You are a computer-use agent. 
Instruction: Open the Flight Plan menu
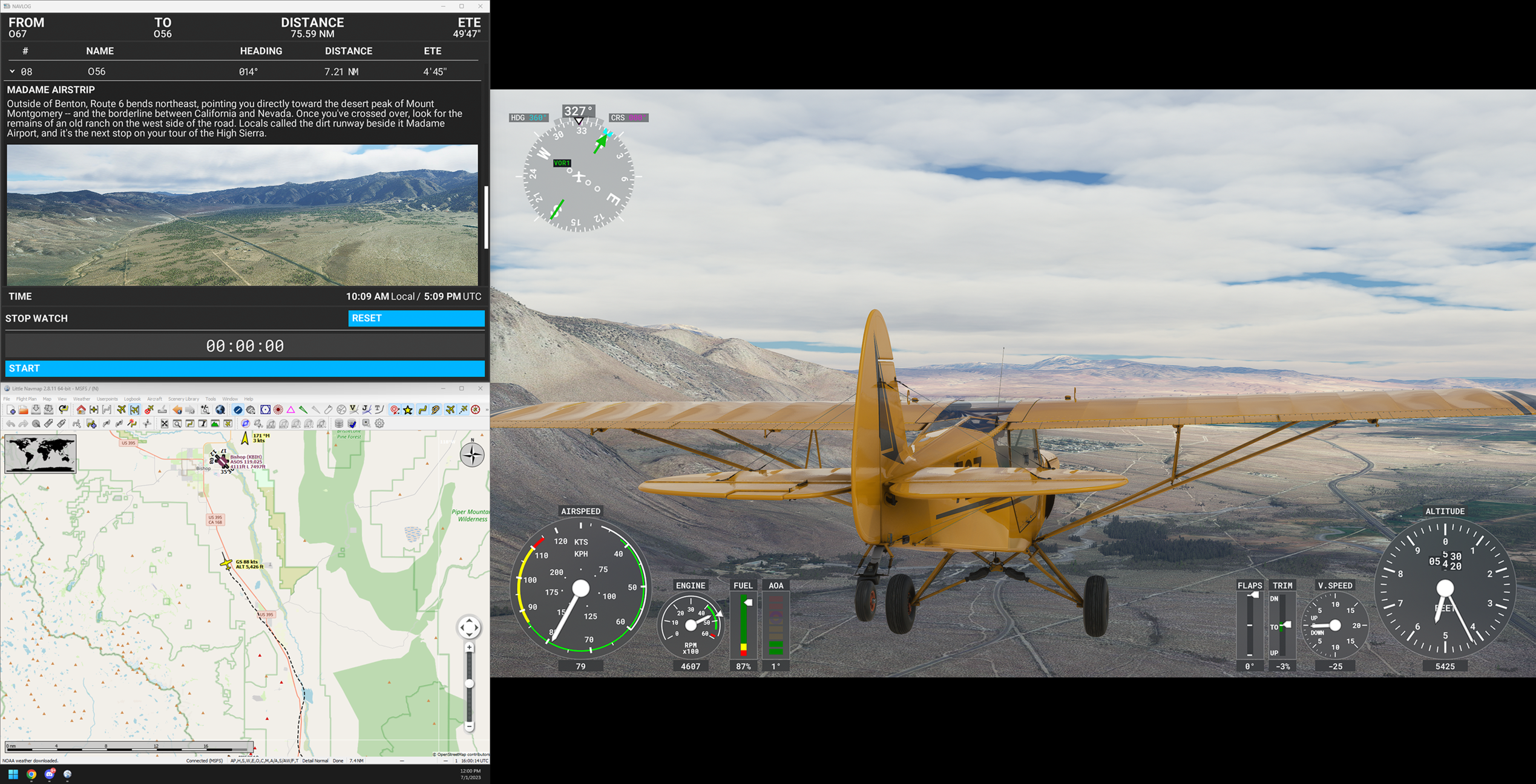click(26, 399)
